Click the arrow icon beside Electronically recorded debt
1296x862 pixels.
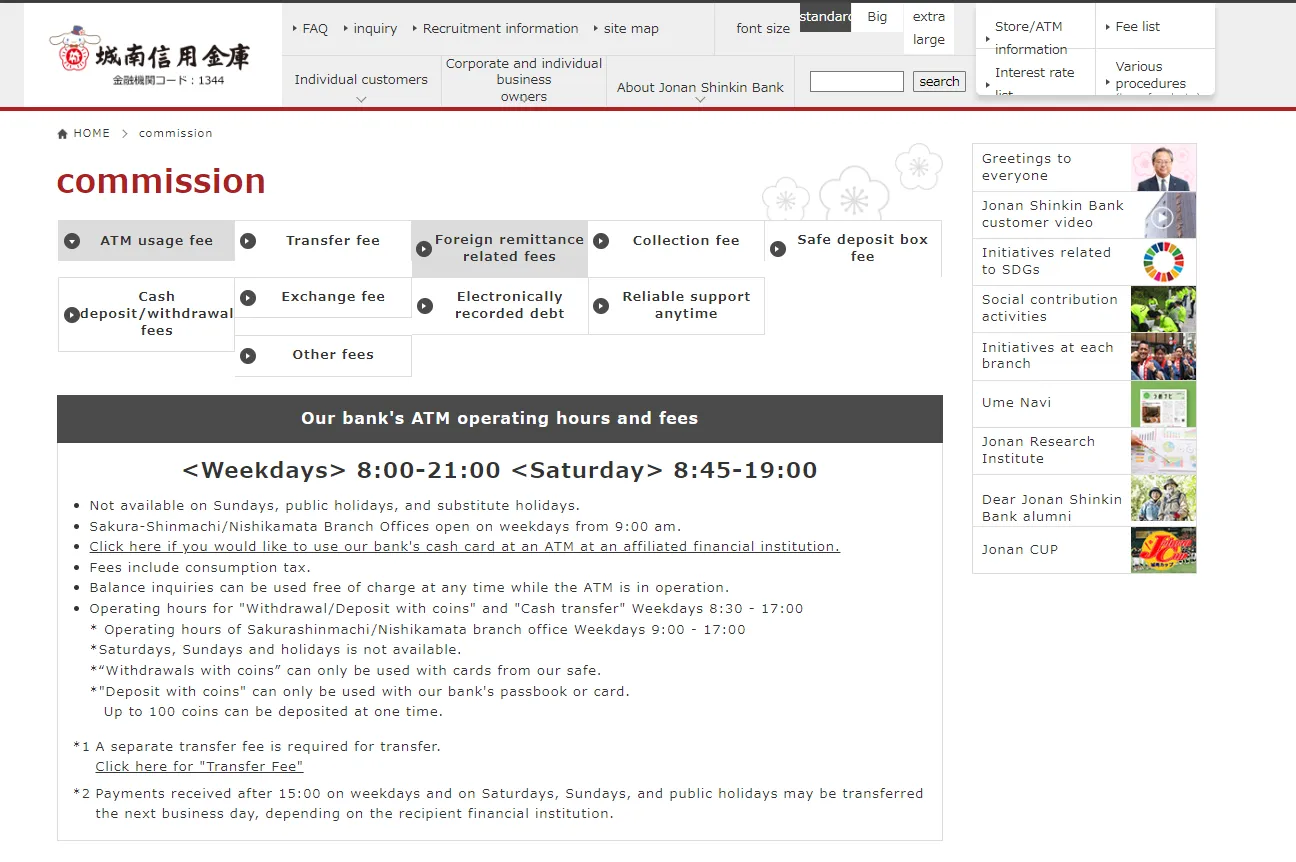(425, 306)
